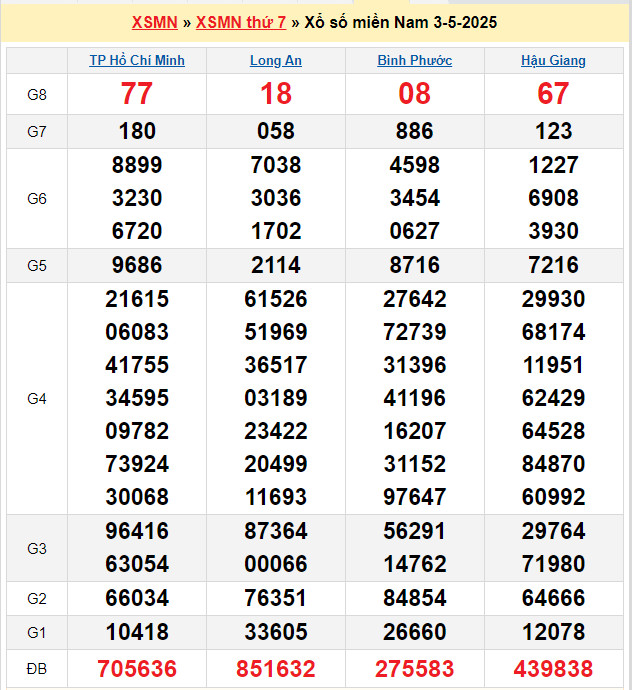632x690 pixels.
Task: Select the ĐB special prize row label
Action: (x=37, y=668)
